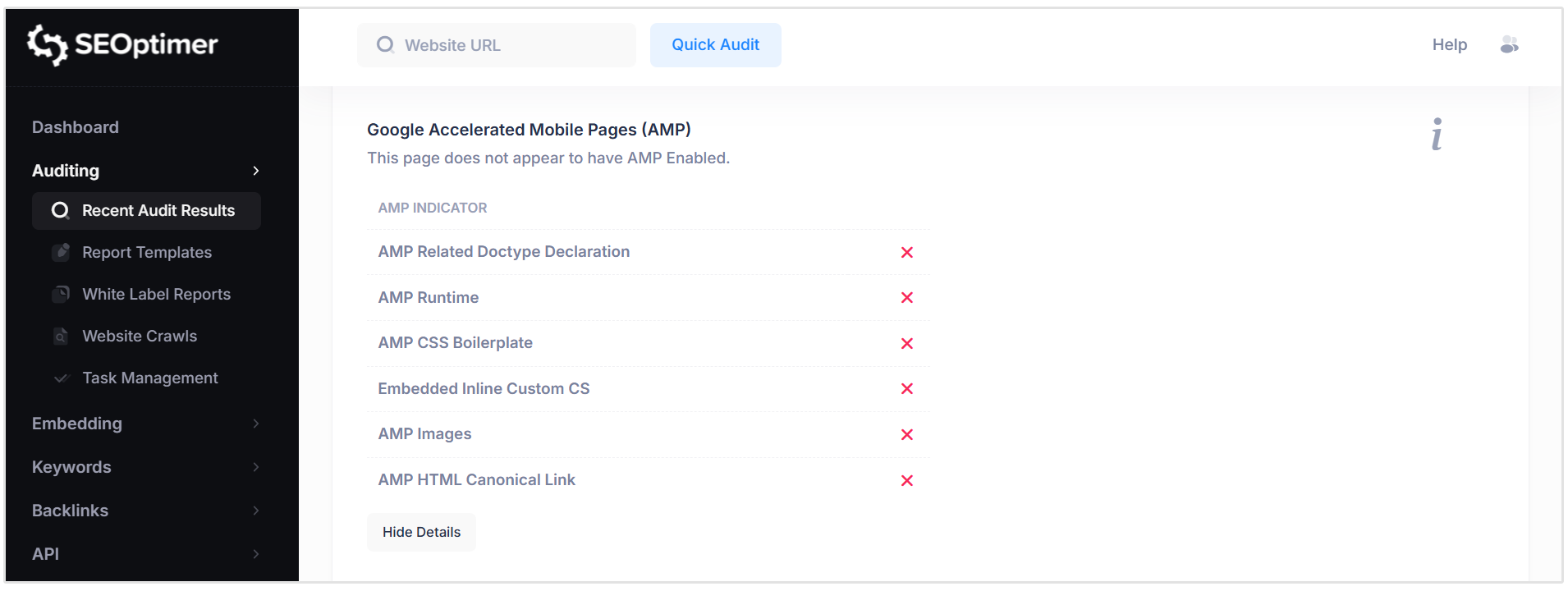Open Report Templates in sidebar

coord(147,252)
